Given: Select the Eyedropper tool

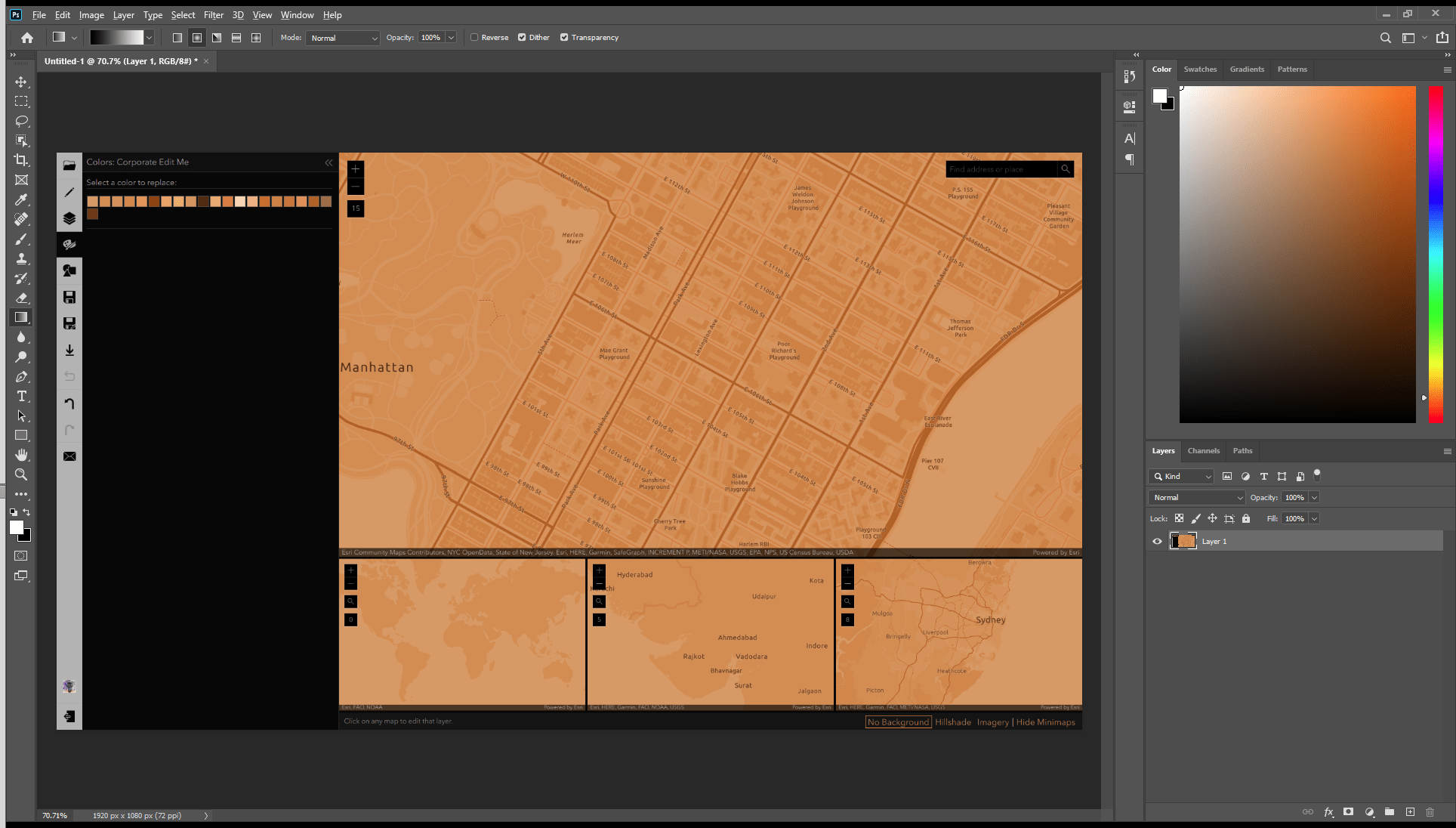Looking at the screenshot, I should point(21,199).
